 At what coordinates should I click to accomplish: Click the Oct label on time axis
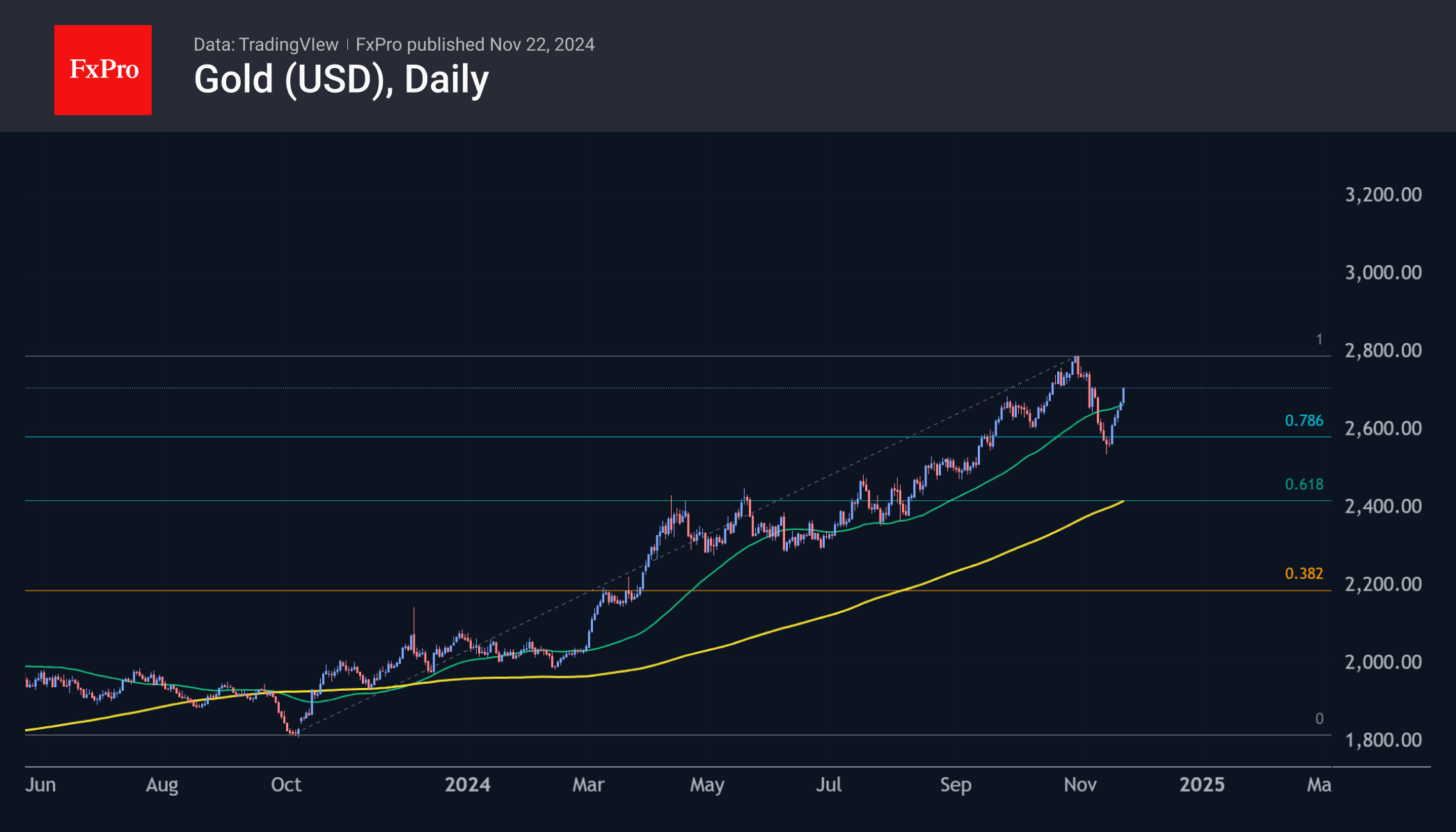click(x=286, y=785)
